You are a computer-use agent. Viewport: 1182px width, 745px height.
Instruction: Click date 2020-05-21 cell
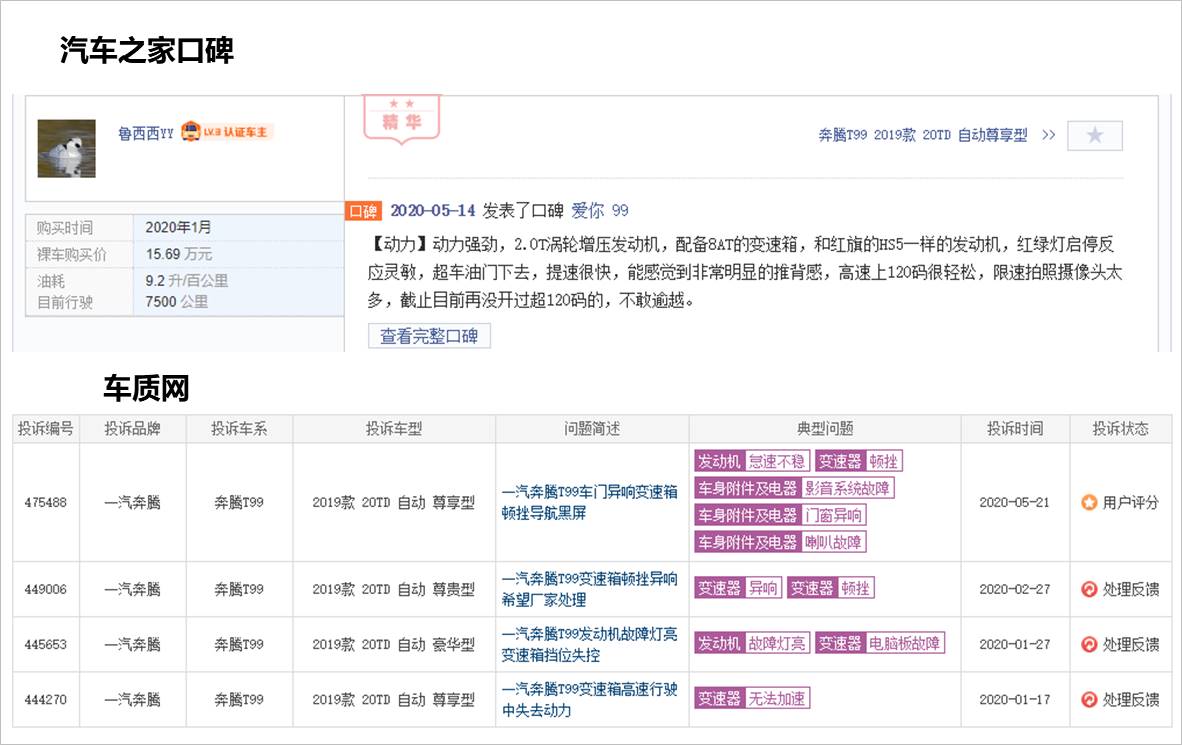[x=1015, y=502]
